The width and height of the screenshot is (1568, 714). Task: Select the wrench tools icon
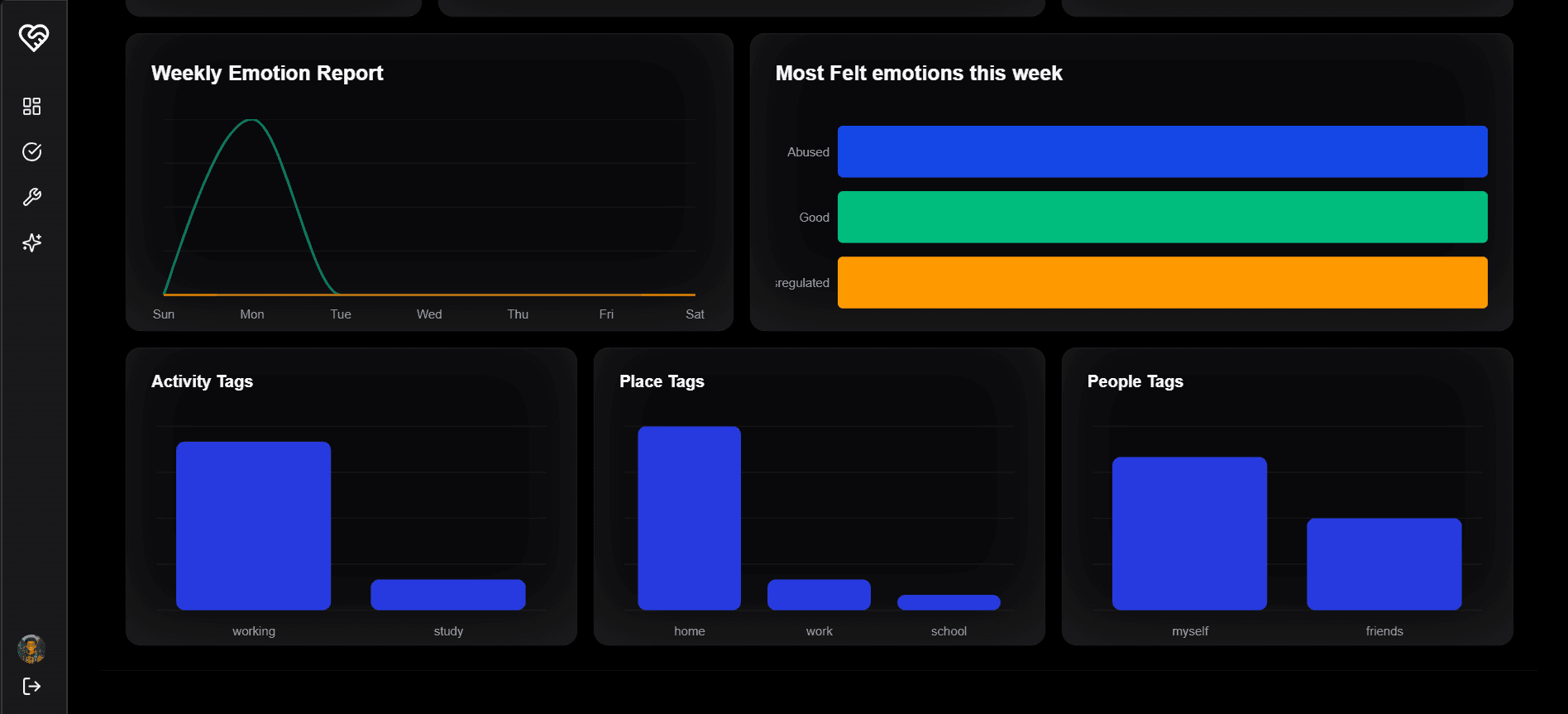pos(31,197)
